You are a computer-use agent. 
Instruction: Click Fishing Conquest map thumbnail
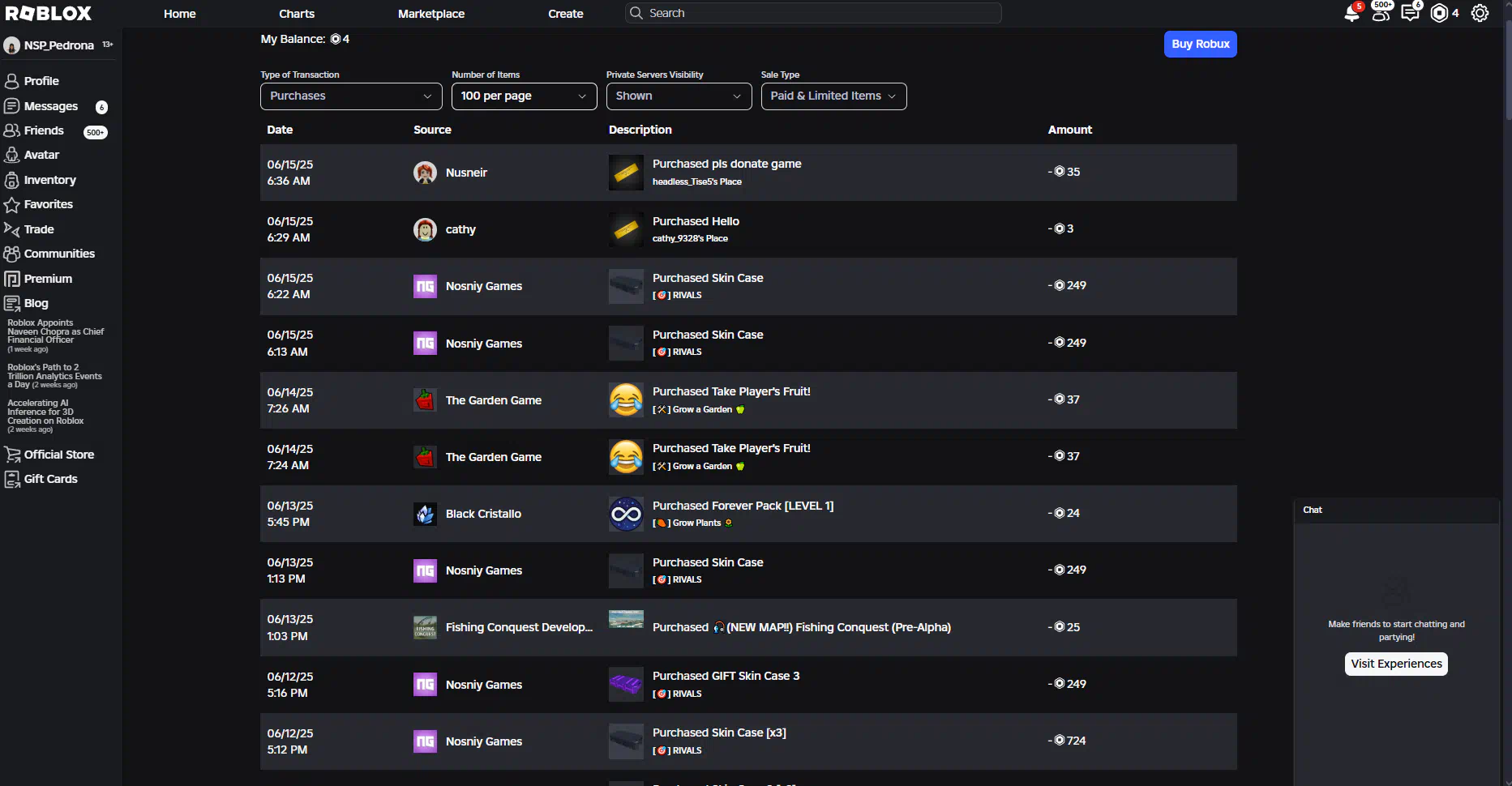point(626,619)
